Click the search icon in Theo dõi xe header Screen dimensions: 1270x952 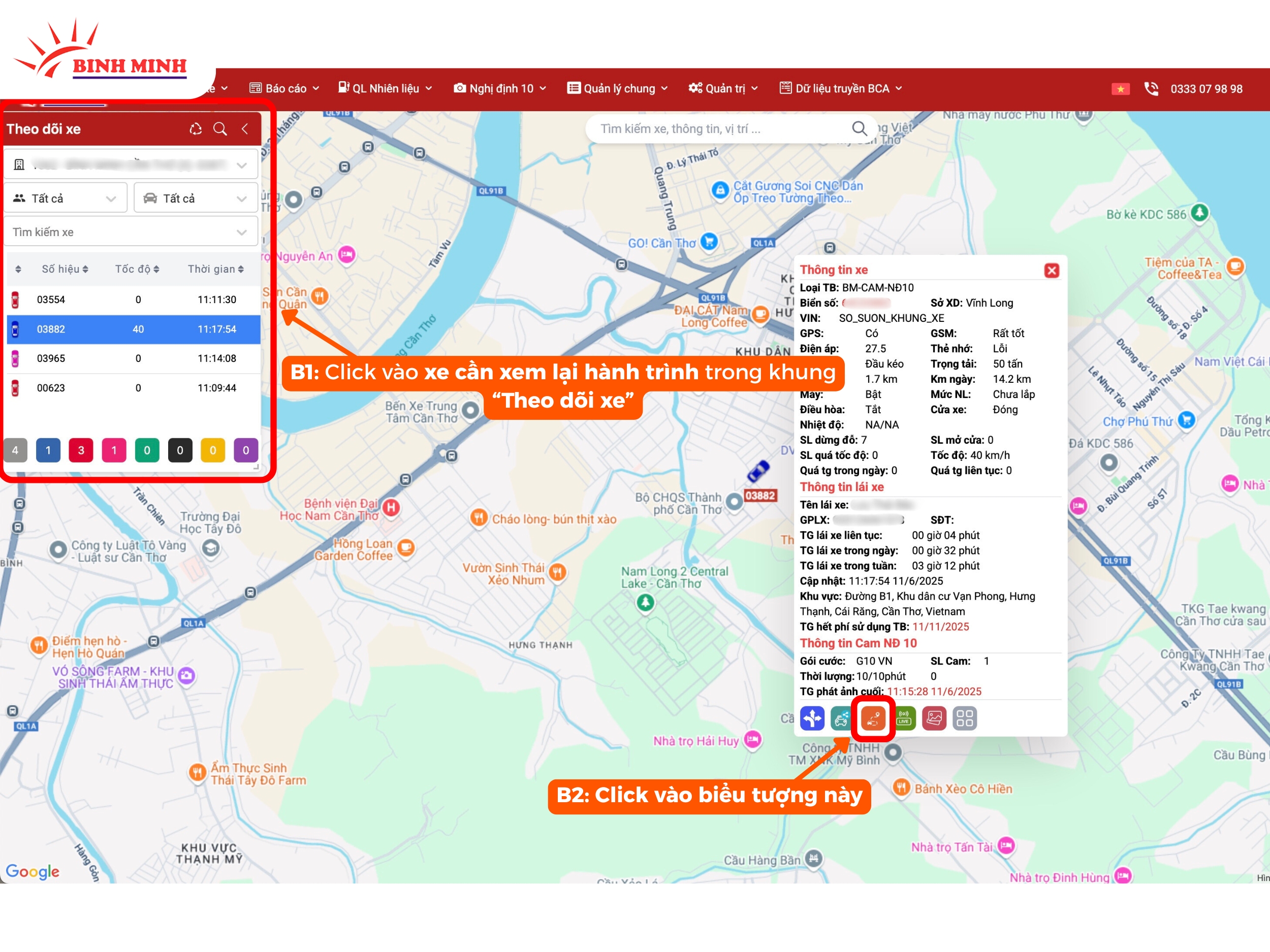[x=220, y=129]
